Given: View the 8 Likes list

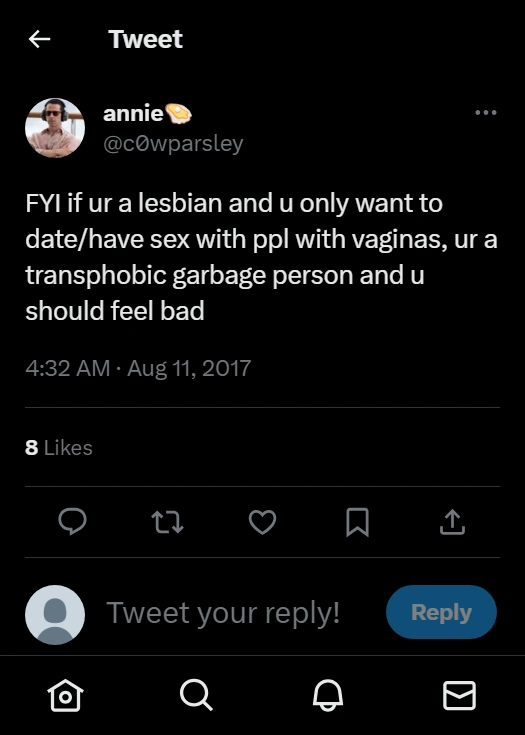Looking at the screenshot, I should (x=59, y=448).
